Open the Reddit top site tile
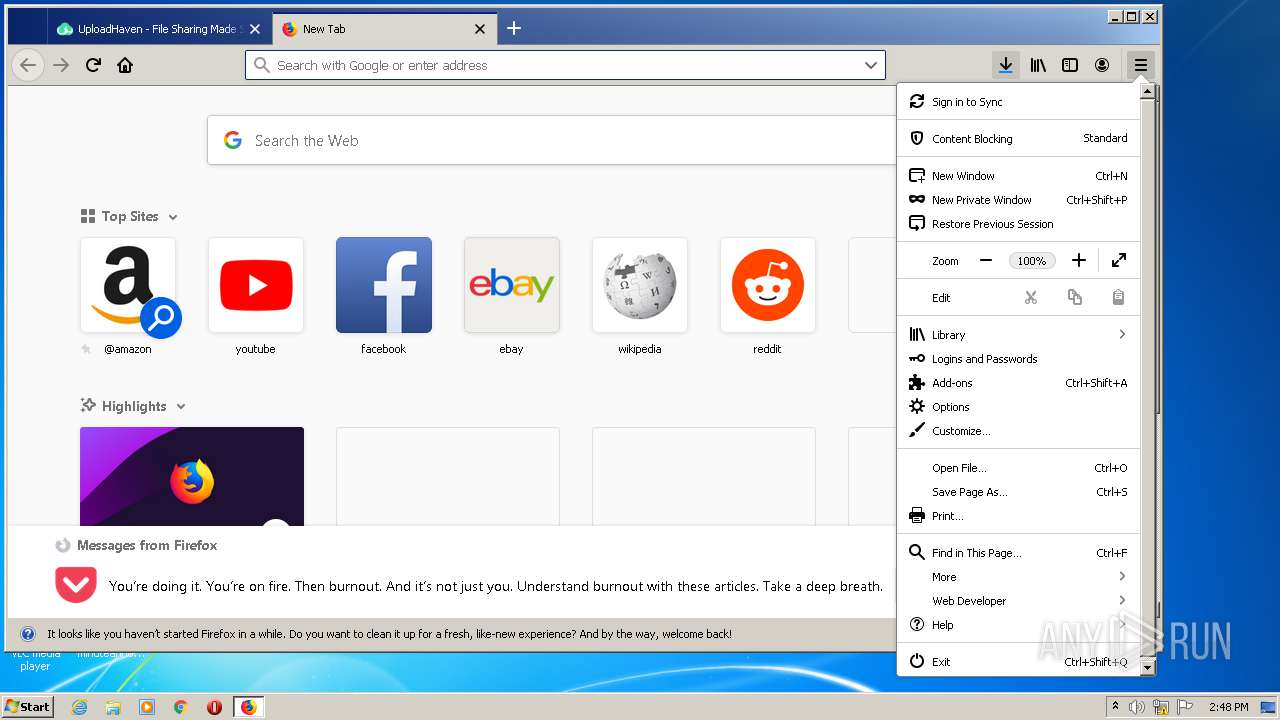Image resolution: width=1280 pixels, height=720 pixels. coord(768,285)
